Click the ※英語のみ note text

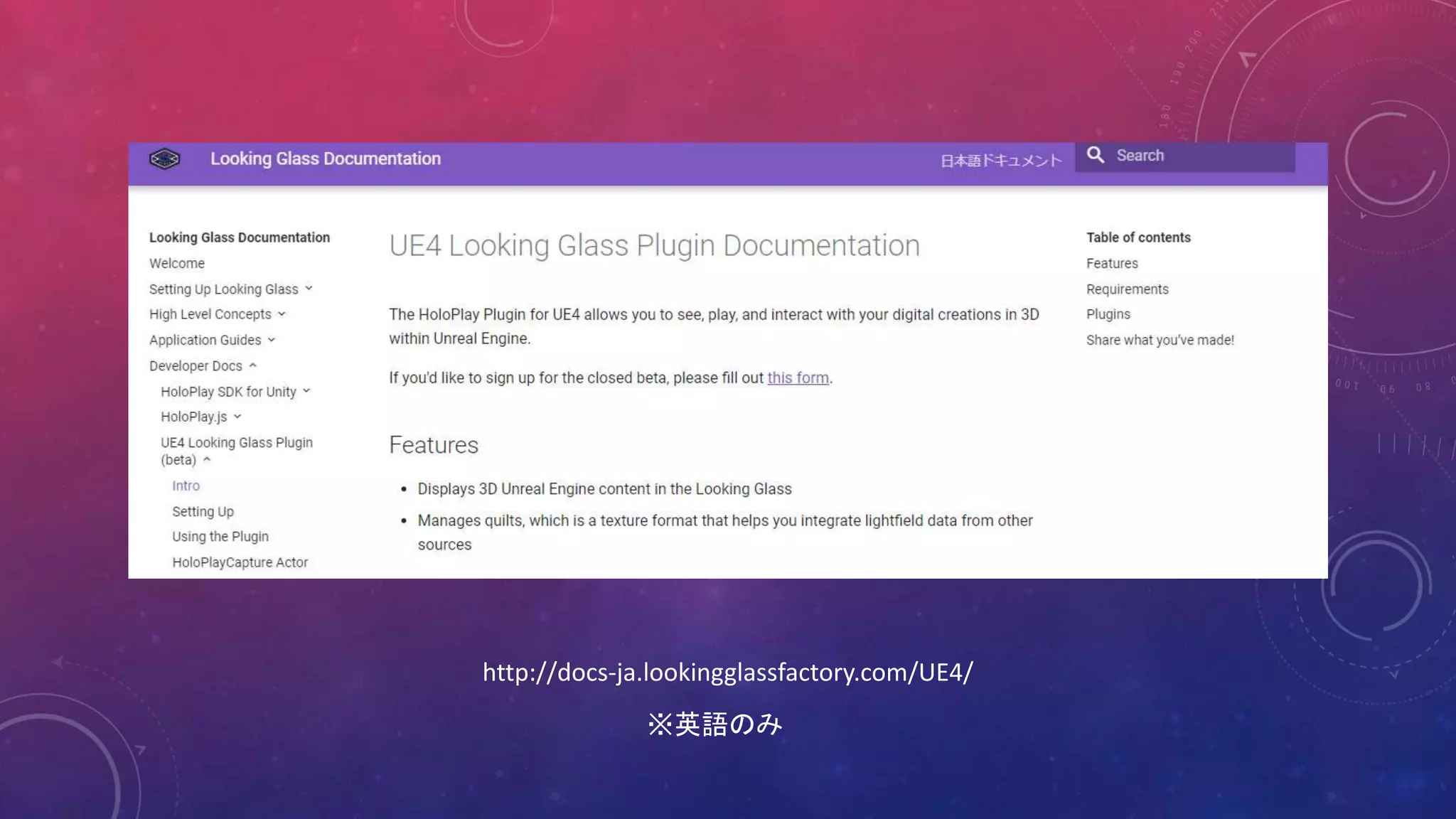click(715, 724)
